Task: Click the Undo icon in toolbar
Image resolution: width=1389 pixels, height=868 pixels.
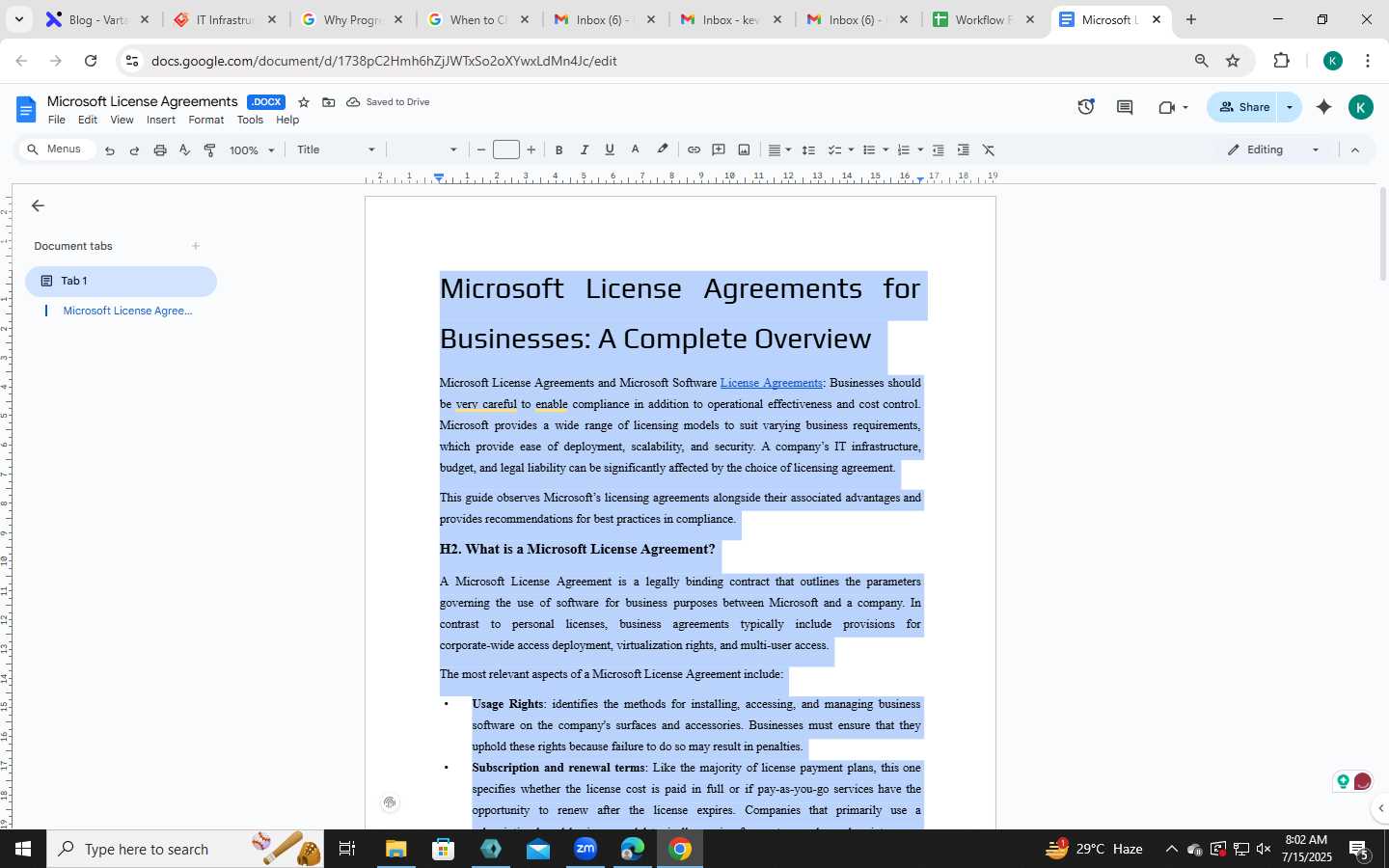Action: [x=110, y=150]
